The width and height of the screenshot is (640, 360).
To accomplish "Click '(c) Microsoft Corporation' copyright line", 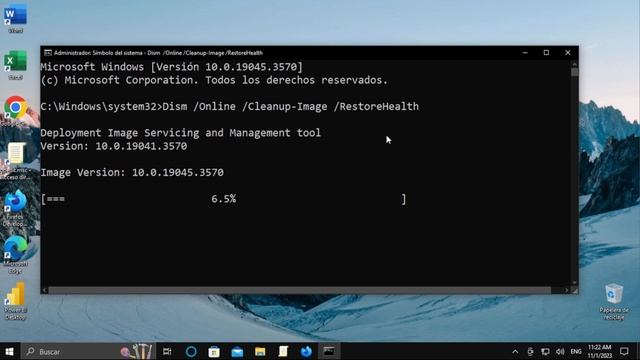I will tap(214, 80).
